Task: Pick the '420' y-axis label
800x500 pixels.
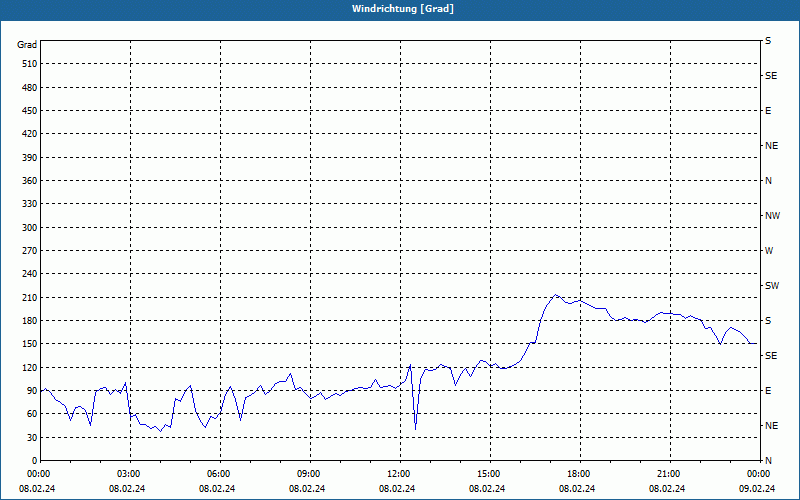Action: tap(30, 134)
